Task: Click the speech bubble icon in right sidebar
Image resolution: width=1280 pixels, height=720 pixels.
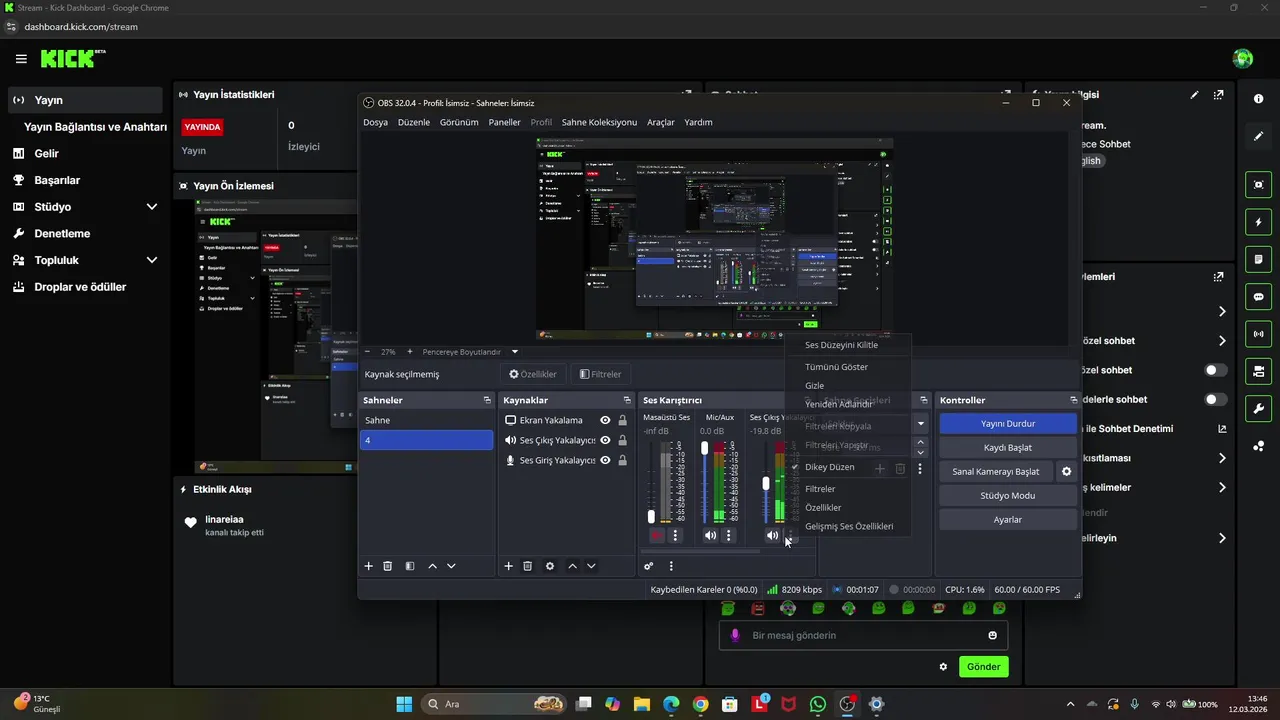Action: tap(1258, 297)
